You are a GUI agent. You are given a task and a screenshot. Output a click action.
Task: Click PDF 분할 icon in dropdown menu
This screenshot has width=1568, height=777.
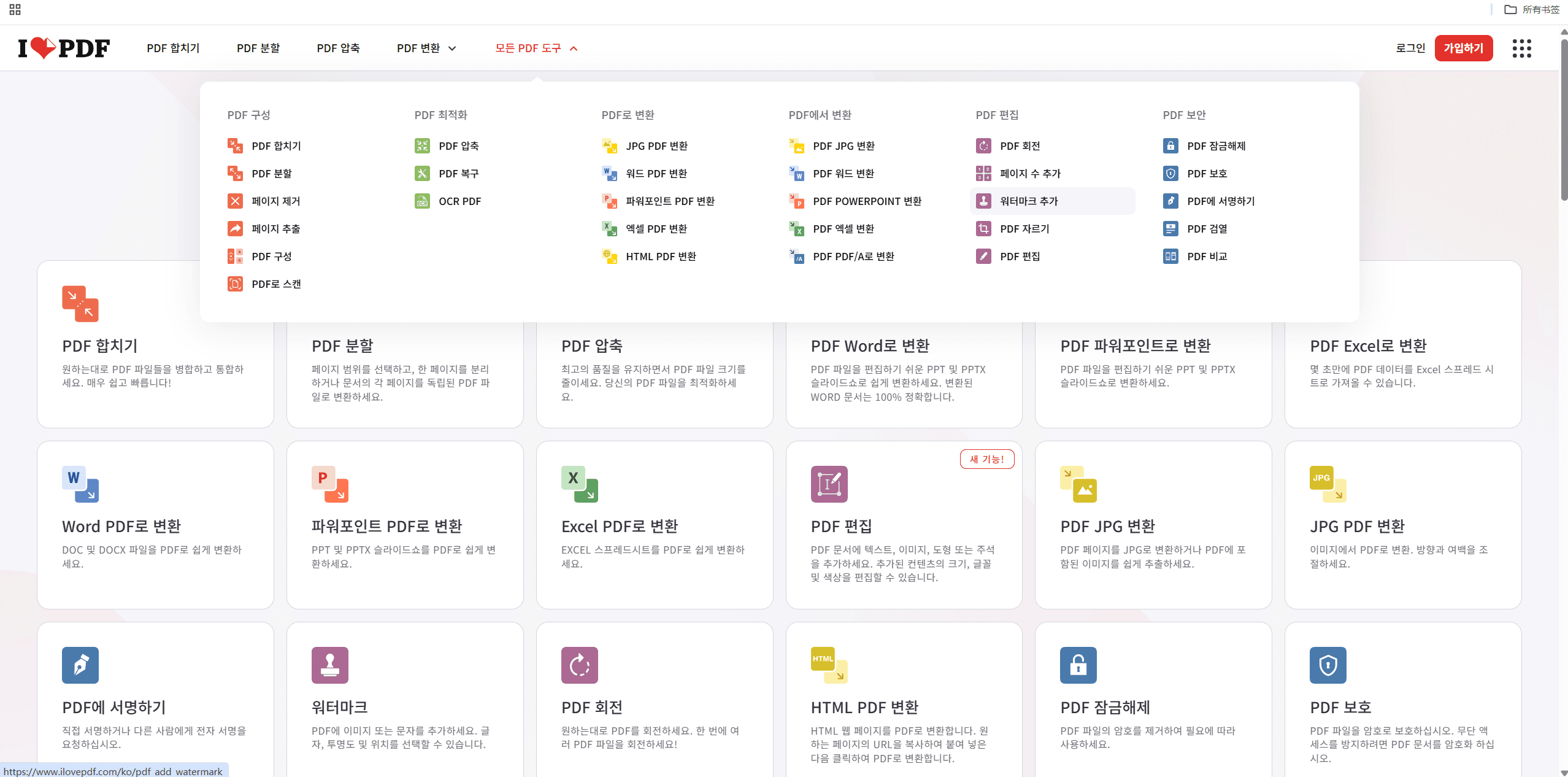(235, 174)
